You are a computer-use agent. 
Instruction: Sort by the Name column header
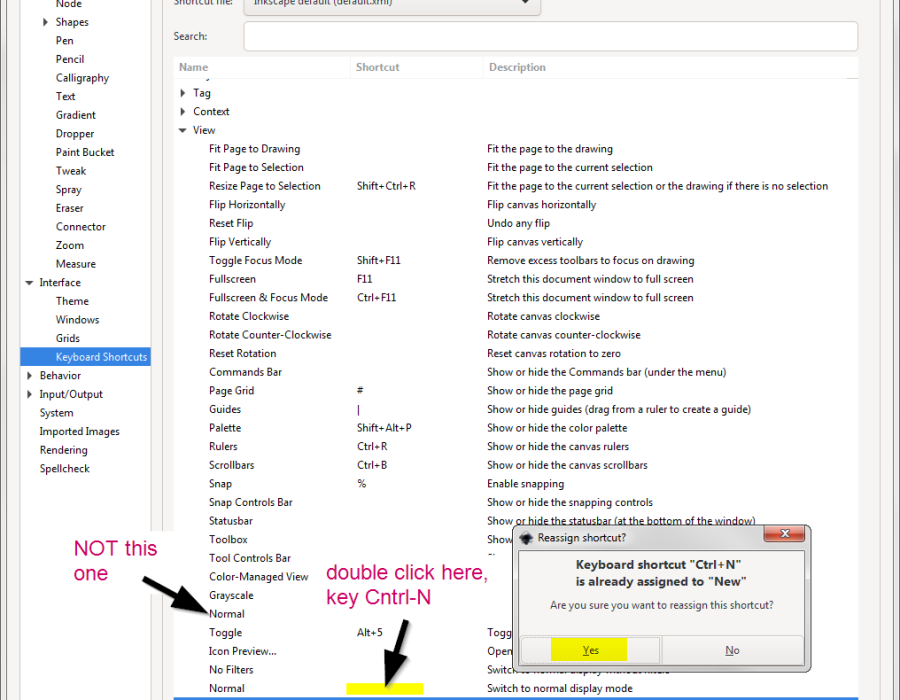(262, 67)
